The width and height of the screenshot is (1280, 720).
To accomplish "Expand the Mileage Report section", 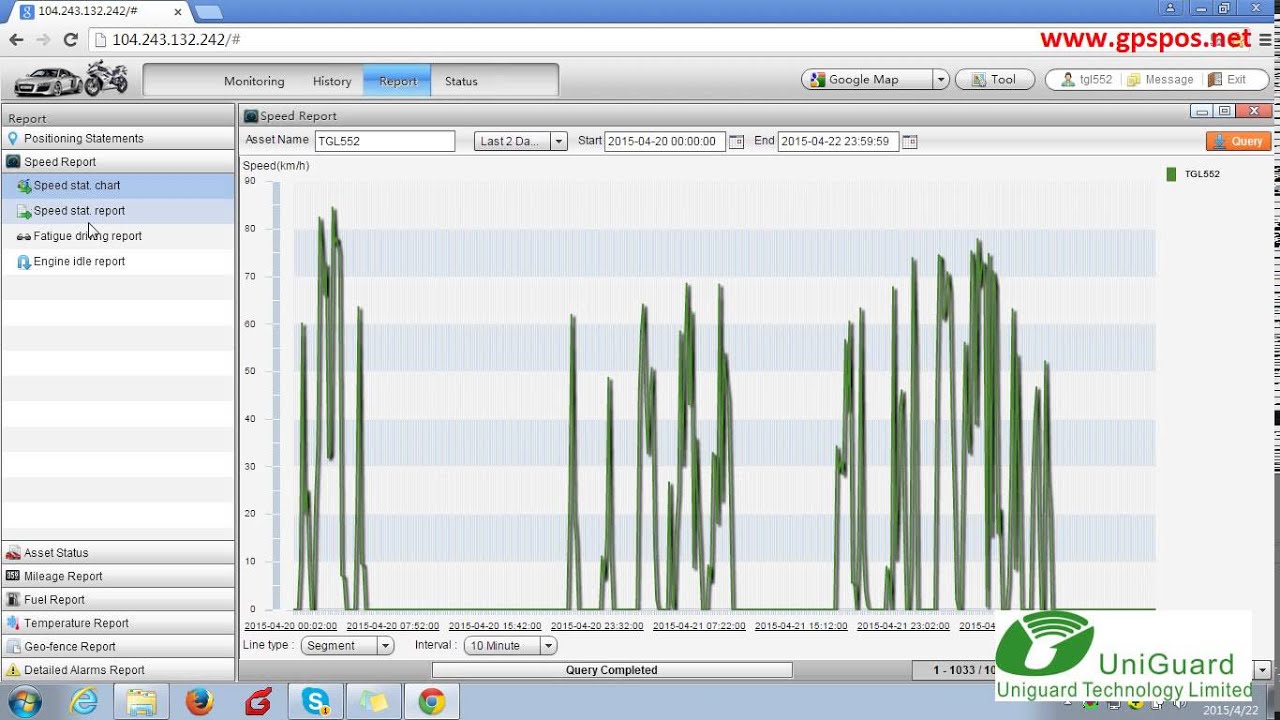I will [x=118, y=576].
